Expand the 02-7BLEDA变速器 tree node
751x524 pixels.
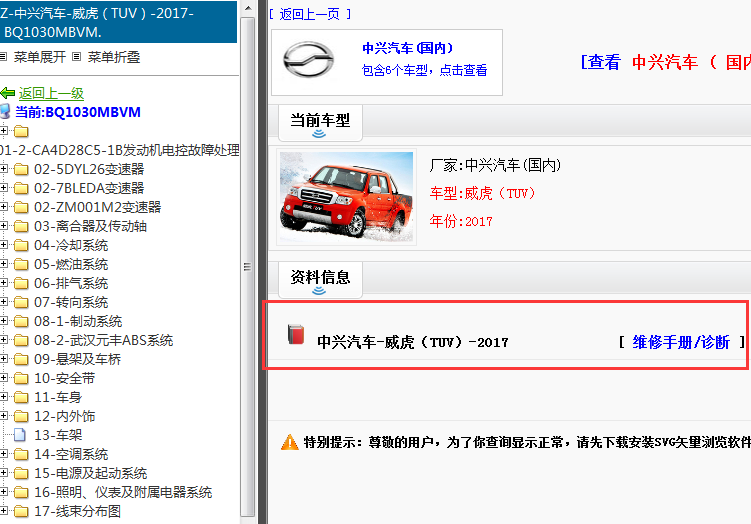(3, 188)
